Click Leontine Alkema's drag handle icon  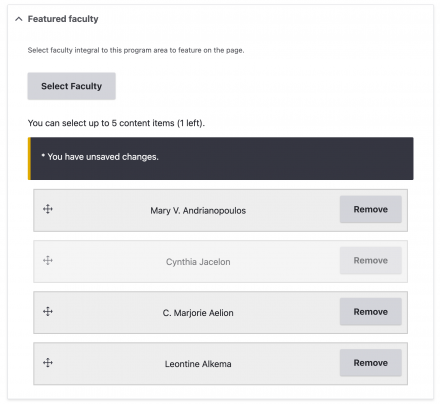pos(48,362)
